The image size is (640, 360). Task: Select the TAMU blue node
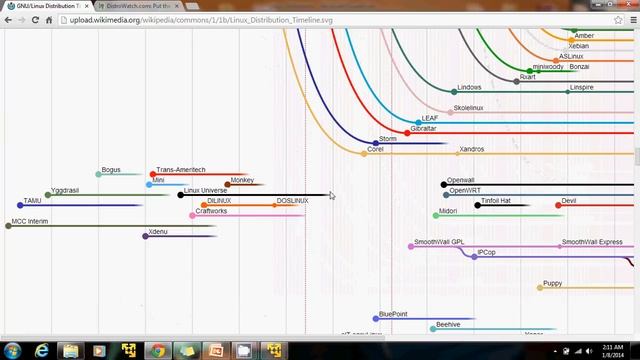20,205
